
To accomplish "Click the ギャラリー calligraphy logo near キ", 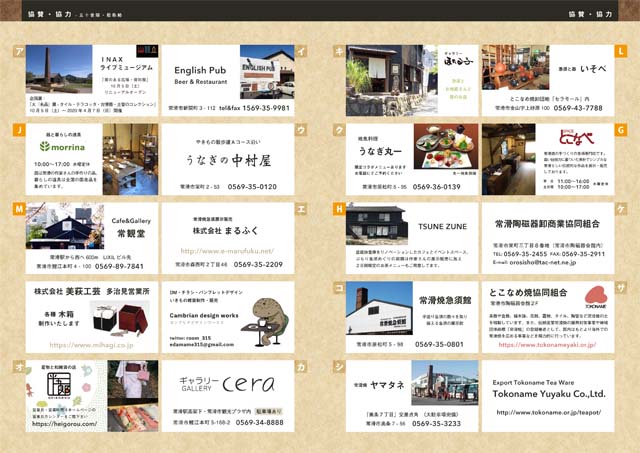I will click(x=459, y=60).
